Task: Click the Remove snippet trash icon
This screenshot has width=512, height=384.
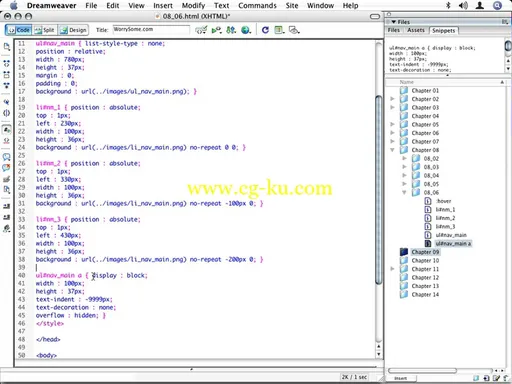Action: tap(506, 378)
